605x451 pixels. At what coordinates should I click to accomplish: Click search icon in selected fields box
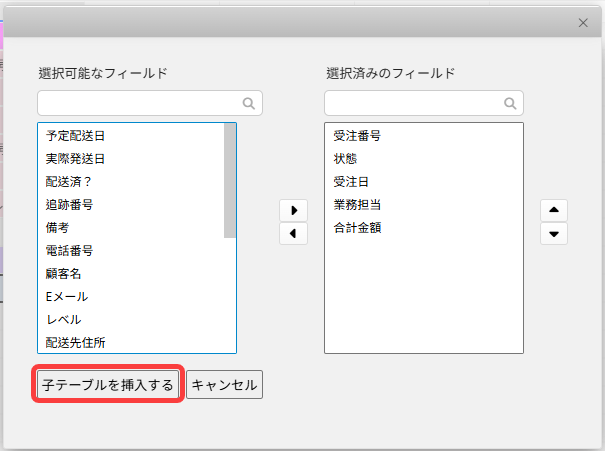pos(510,103)
